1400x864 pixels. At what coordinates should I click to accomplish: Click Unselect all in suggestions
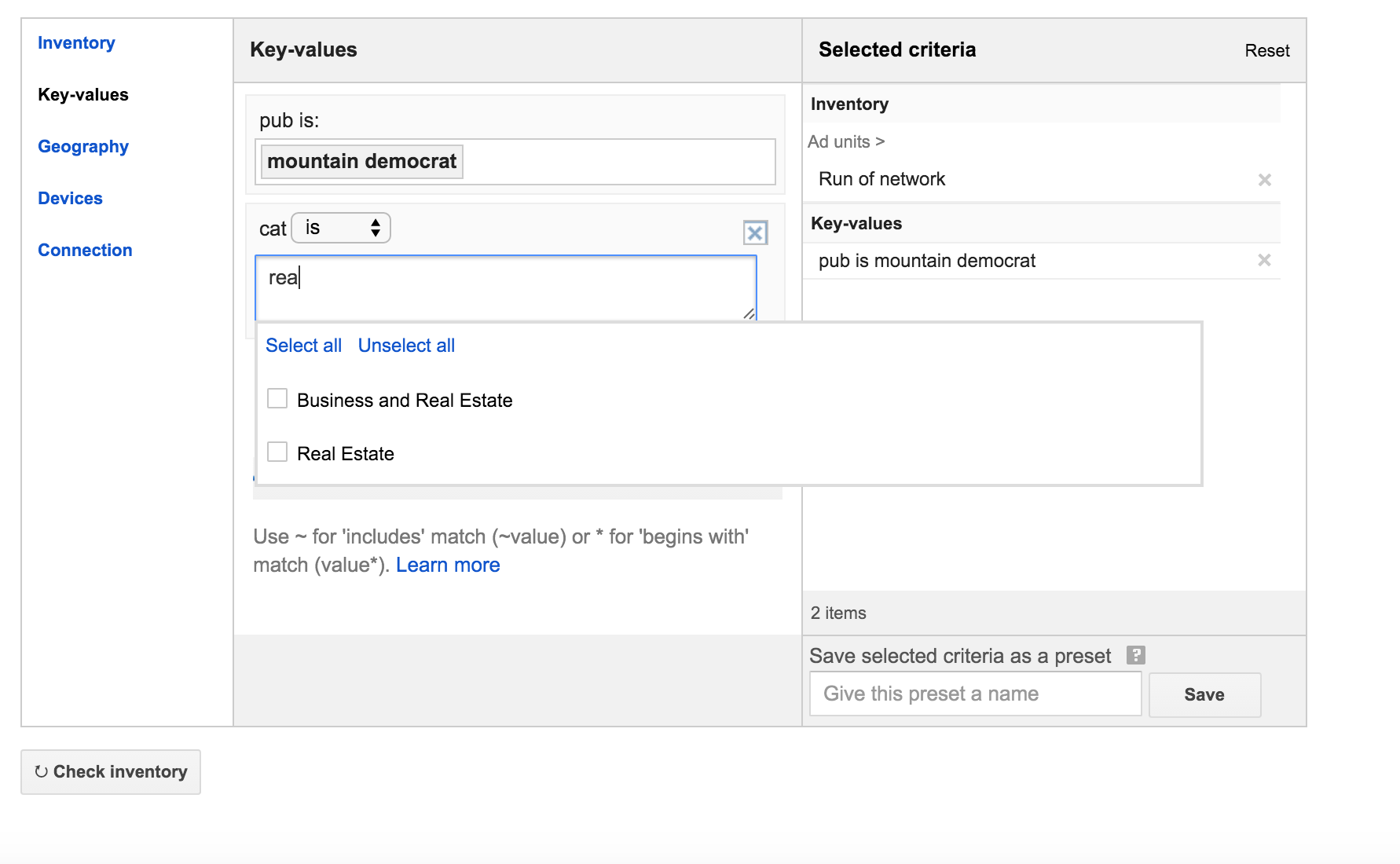point(406,346)
